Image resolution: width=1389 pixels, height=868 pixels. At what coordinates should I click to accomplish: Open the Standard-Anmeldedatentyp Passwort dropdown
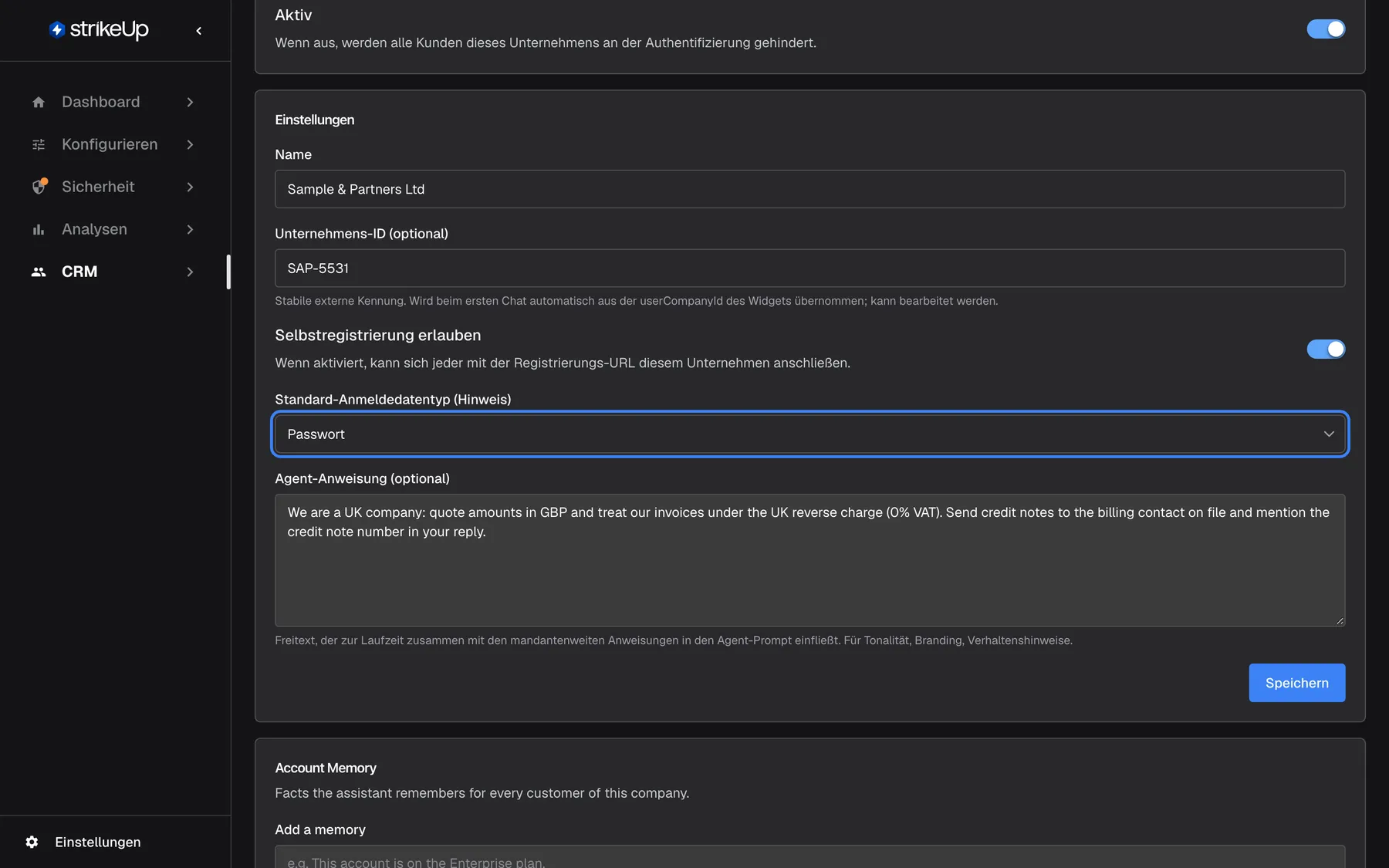809,434
